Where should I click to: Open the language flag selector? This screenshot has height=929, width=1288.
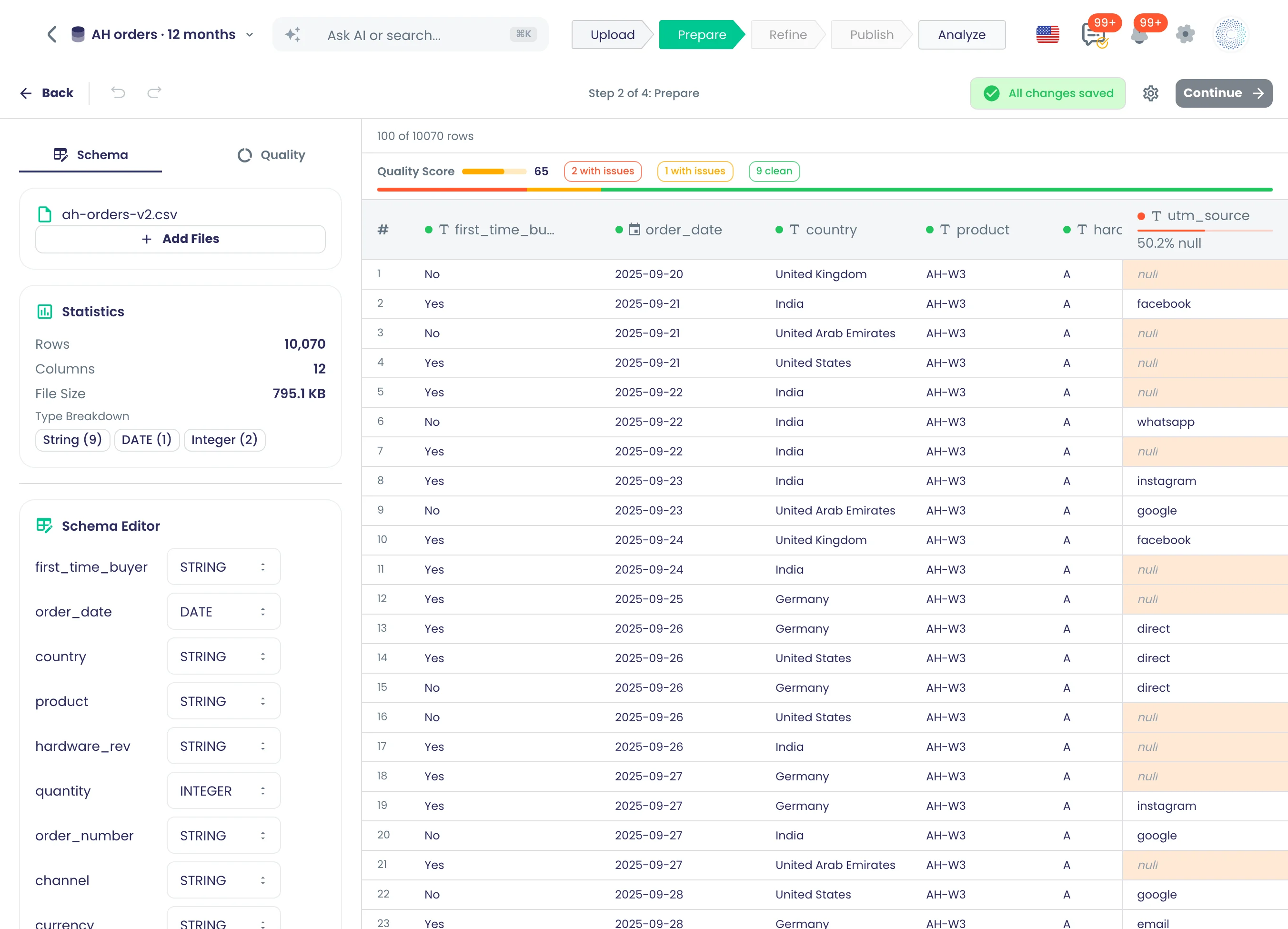click(x=1048, y=35)
